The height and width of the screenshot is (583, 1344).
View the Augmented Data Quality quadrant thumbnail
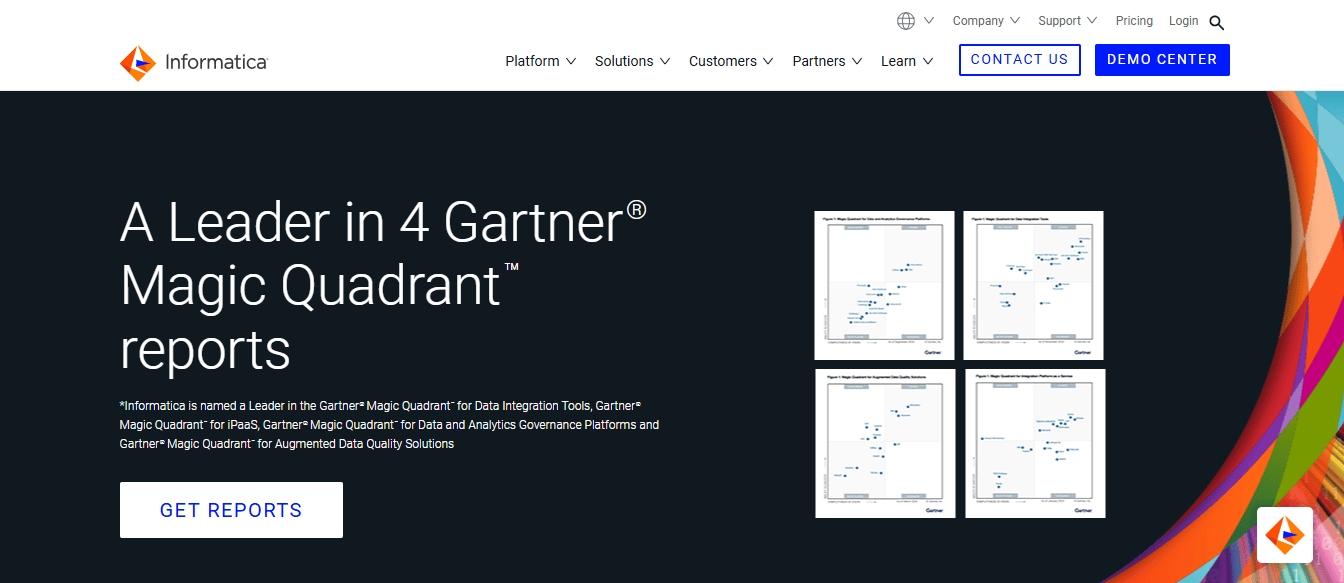(x=885, y=443)
